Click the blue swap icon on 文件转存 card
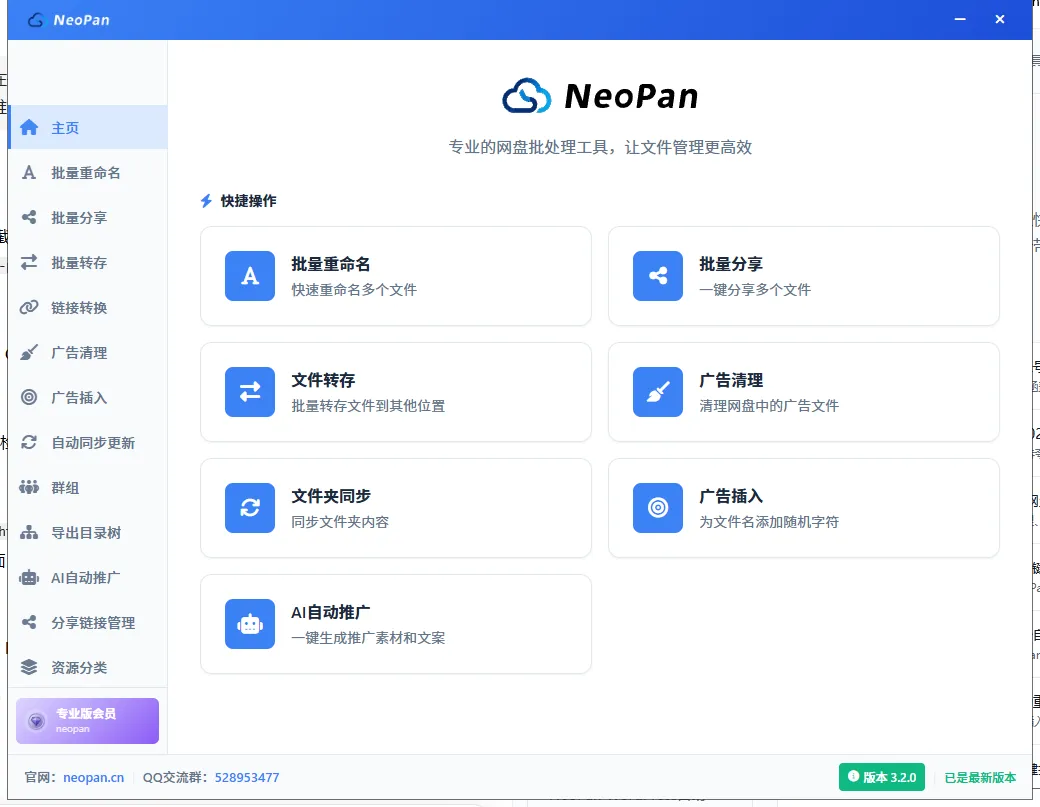Screen dimensions: 1040x807 (250, 392)
